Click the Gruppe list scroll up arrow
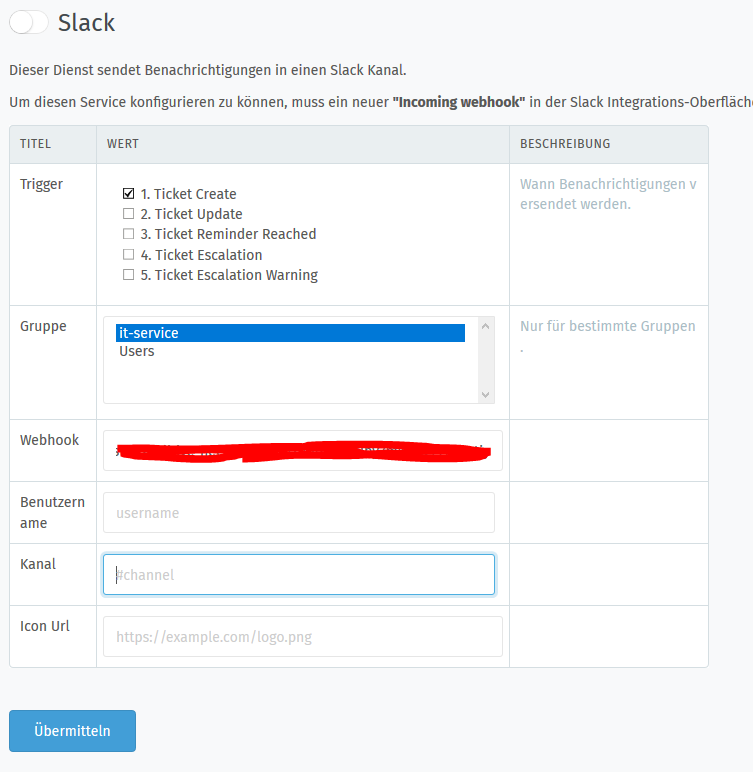Screen dimensions: 753x772 click(x=486, y=326)
